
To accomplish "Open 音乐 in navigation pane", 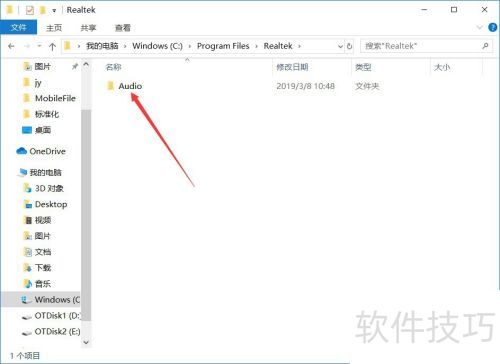I will (x=43, y=284).
